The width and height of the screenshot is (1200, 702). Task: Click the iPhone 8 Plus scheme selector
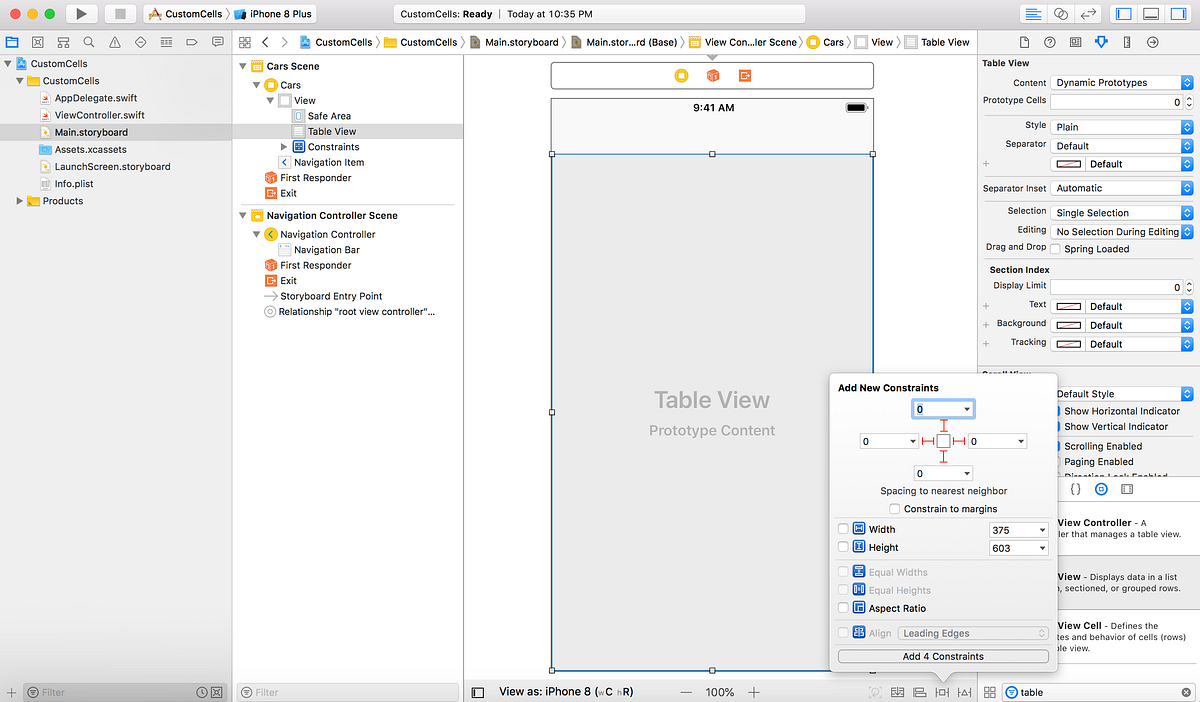point(277,13)
